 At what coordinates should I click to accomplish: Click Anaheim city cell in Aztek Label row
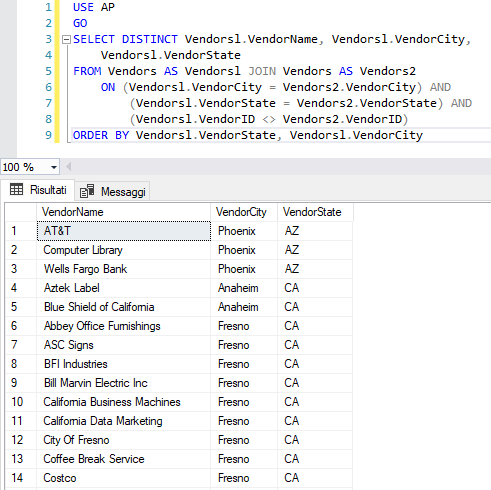tap(244, 288)
